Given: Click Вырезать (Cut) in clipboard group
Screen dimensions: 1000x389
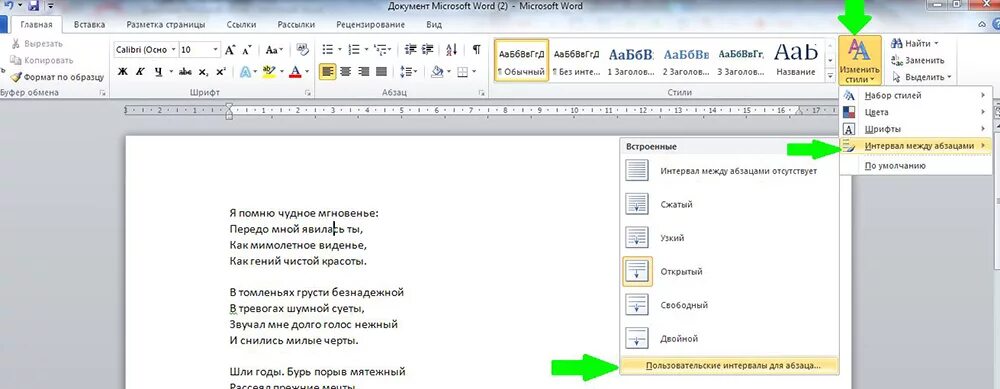Looking at the screenshot, I should (x=36, y=44).
